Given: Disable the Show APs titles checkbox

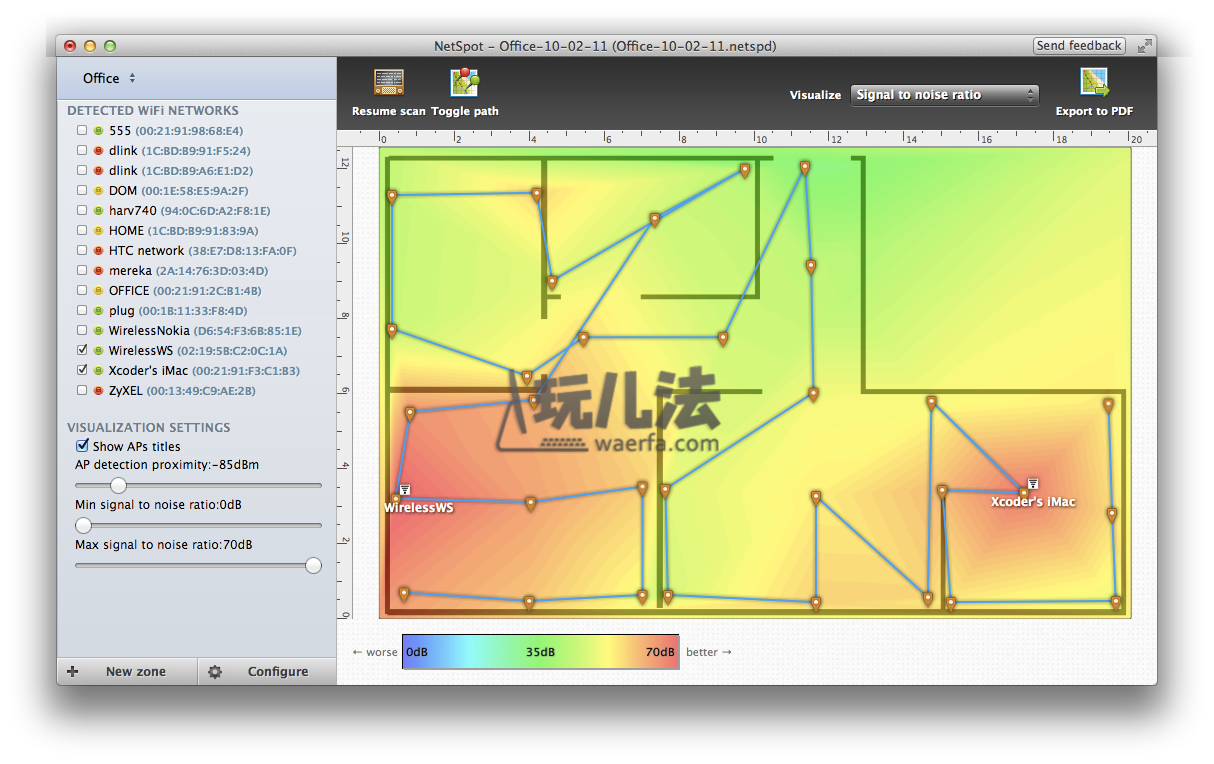Looking at the screenshot, I should 83,446.
